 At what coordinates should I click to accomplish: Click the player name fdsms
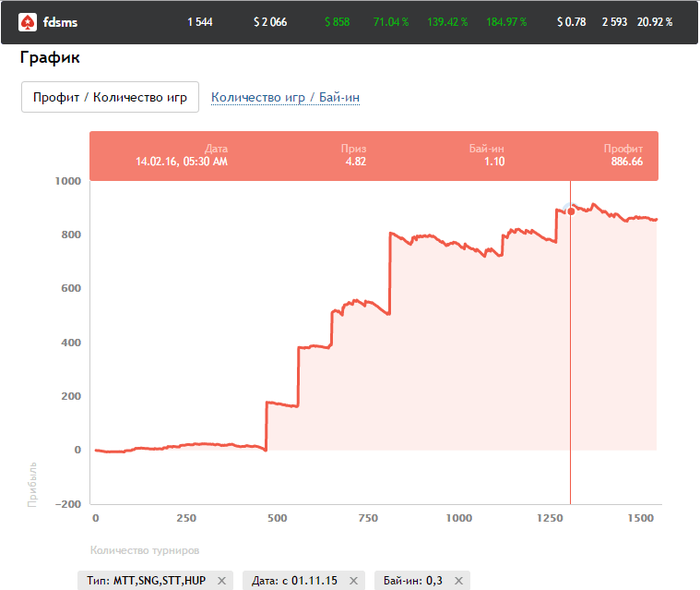(x=60, y=22)
